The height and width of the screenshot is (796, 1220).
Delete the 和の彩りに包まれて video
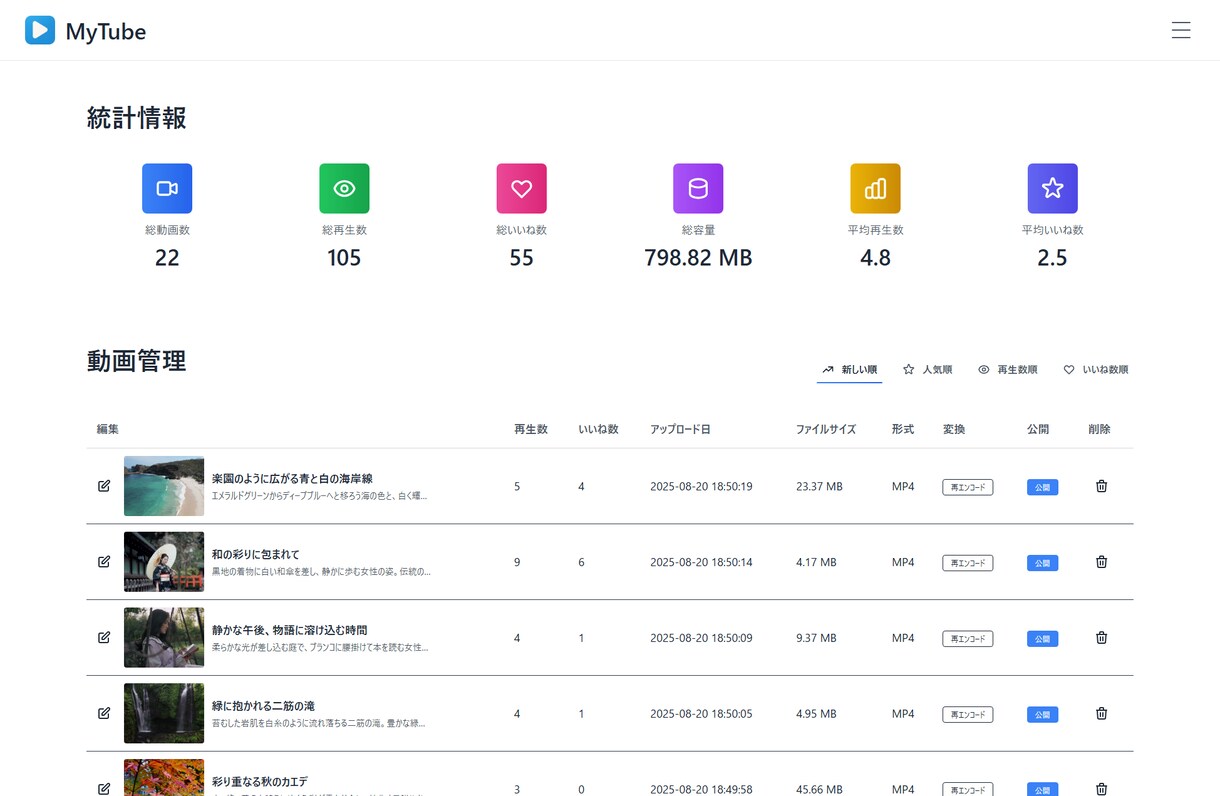pyautogui.click(x=1101, y=562)
